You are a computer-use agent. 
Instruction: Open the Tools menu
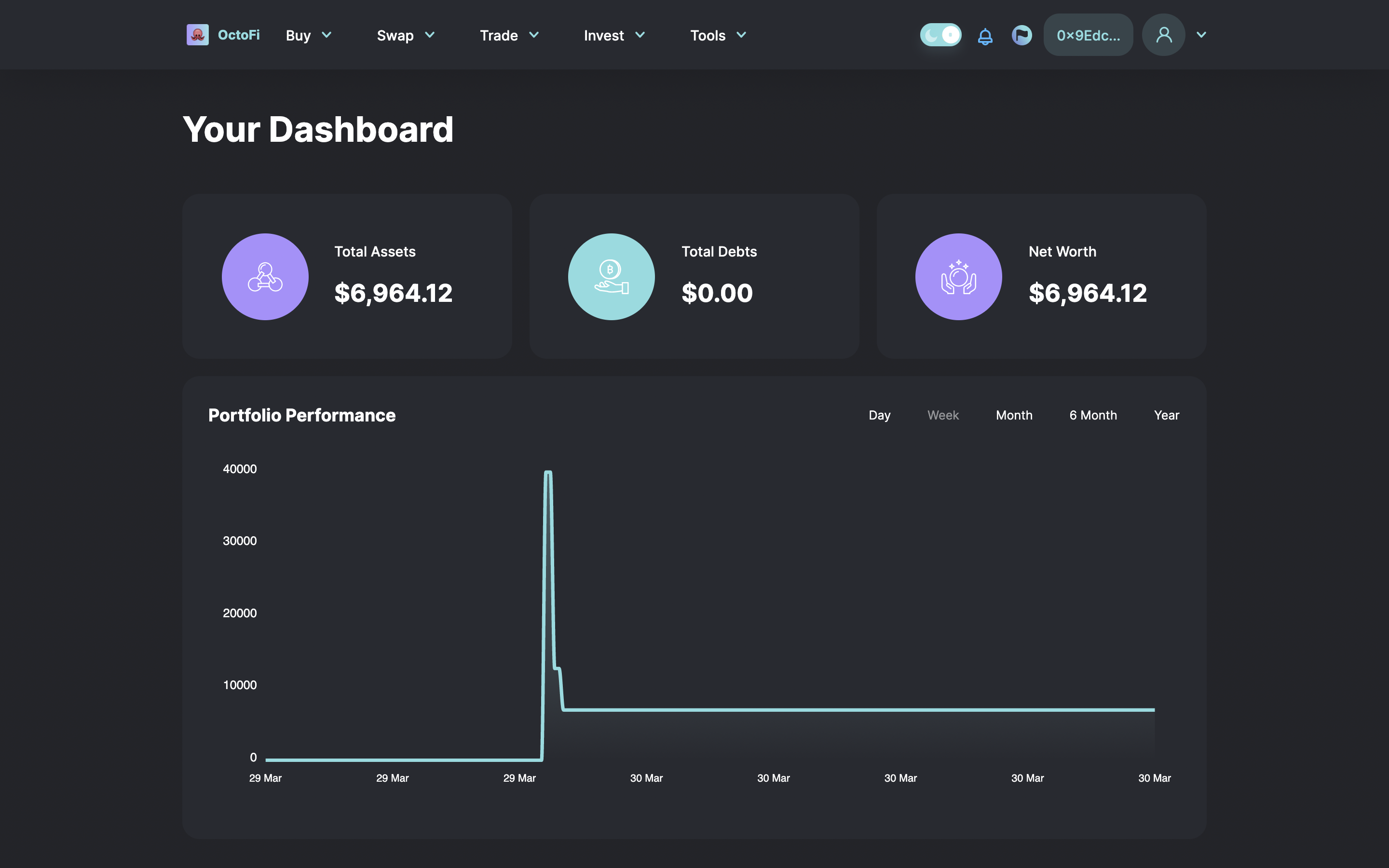tap(718, 36)
